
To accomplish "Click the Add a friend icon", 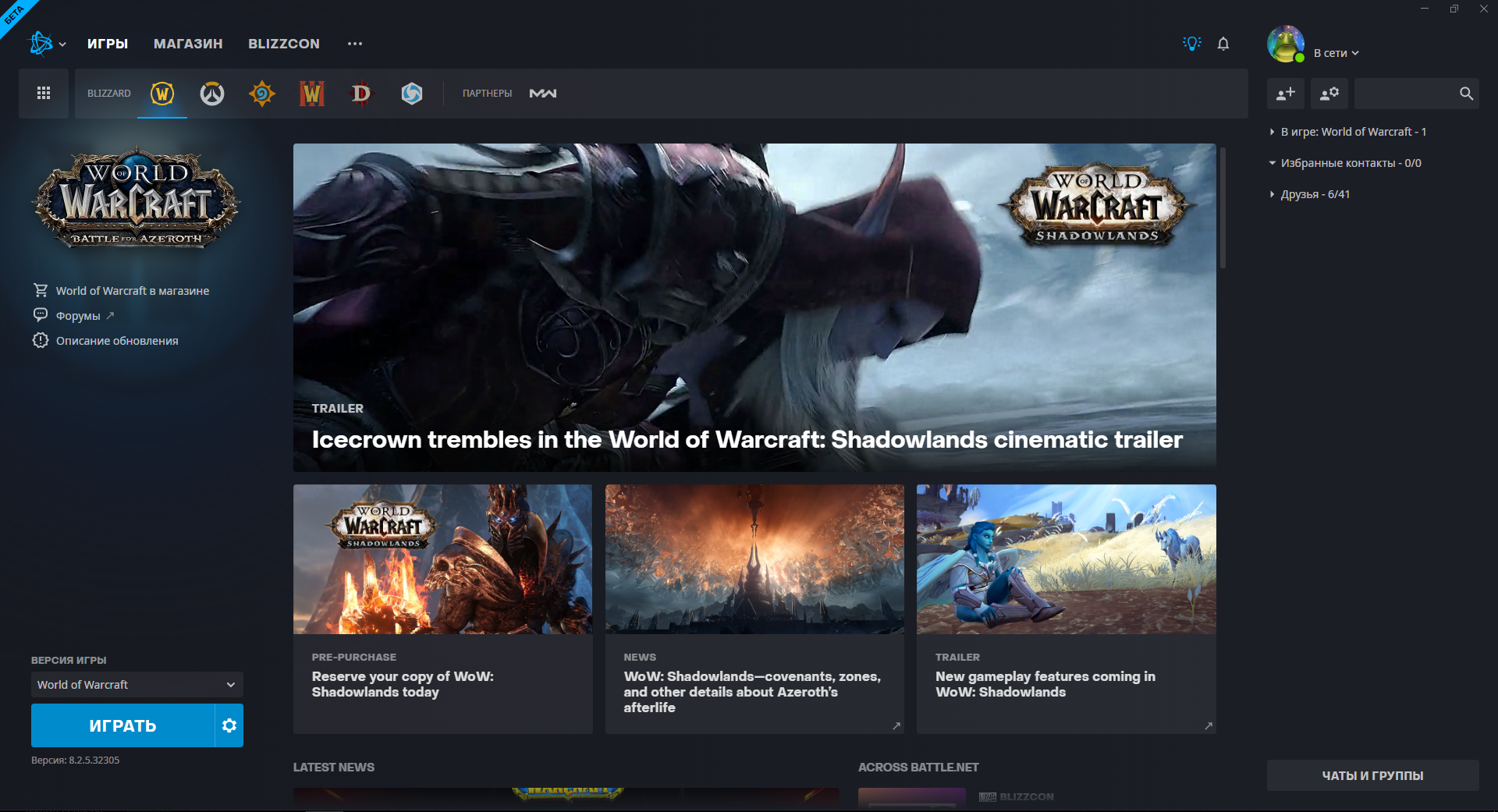I will [1286, 94].
